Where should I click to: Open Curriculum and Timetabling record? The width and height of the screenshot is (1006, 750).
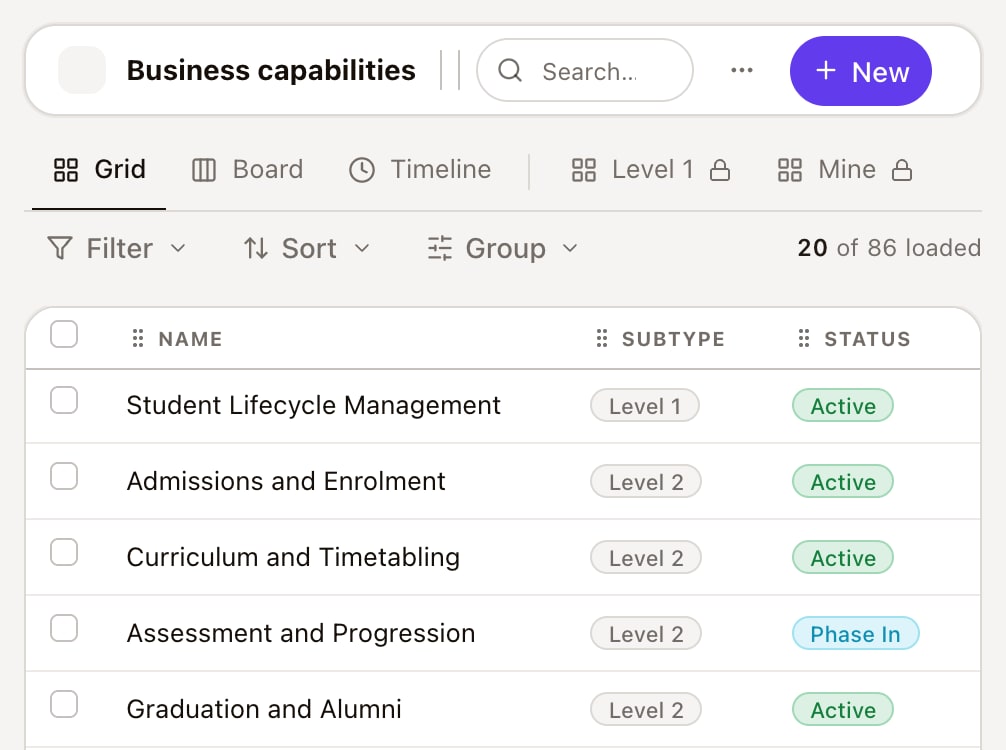(293, 558)
